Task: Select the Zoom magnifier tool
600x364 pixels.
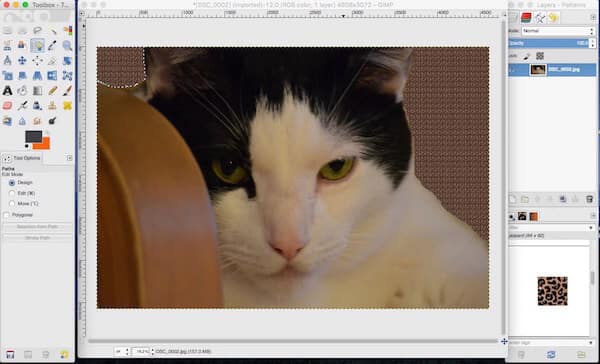Action: point(67,46)
